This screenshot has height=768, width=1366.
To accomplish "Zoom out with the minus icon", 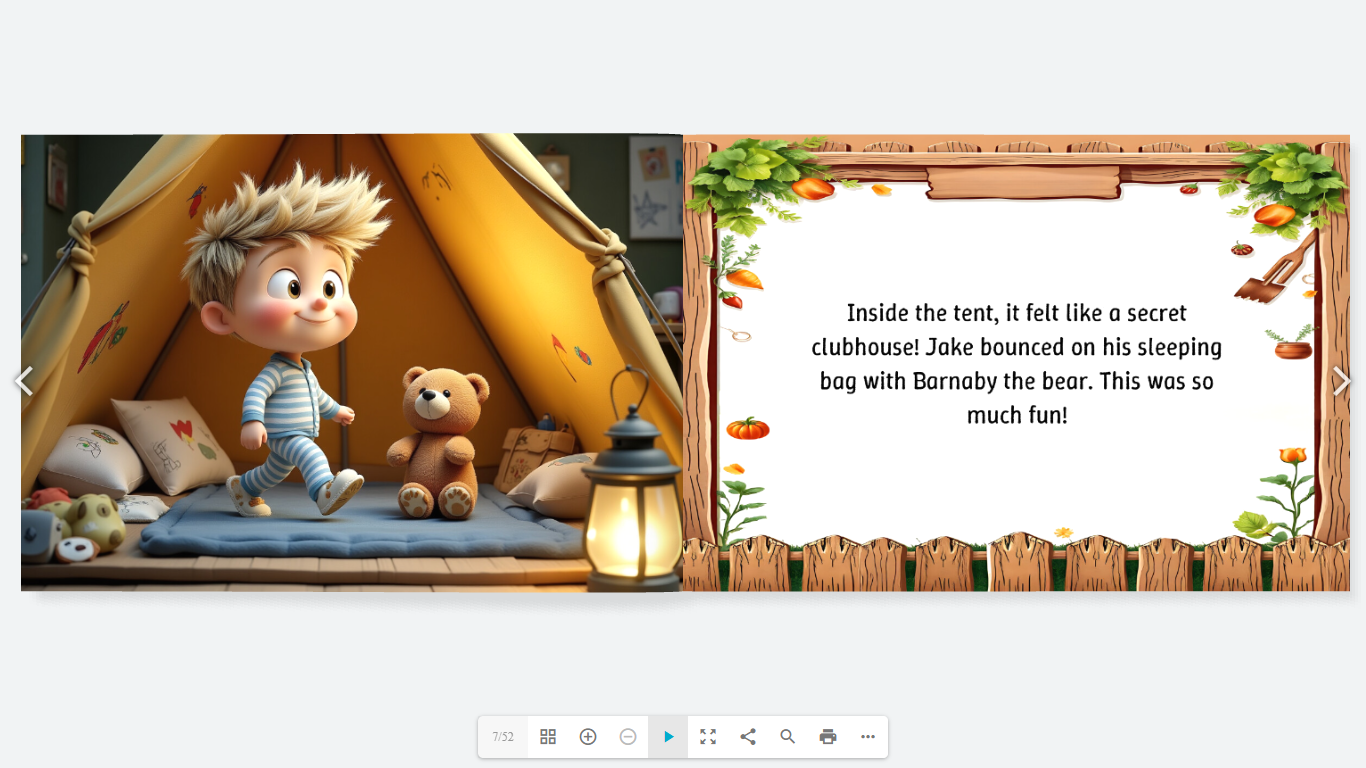I will 628,737.
